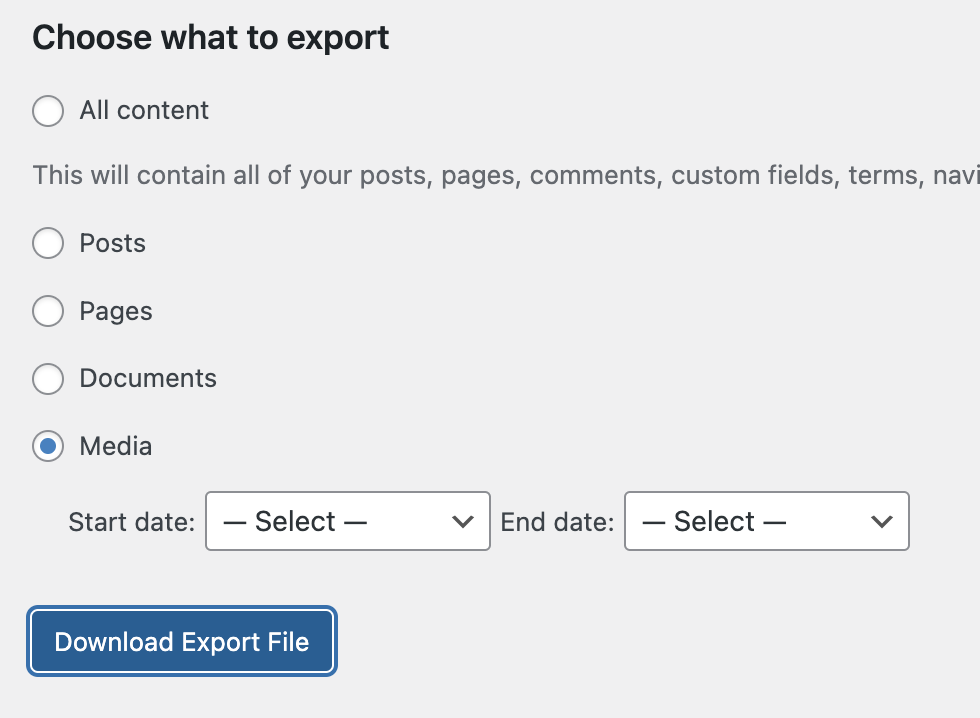Viewport: 980px width, 718px height.
Task: Click the End date chevron arrow
Action: tap(880, 521)
